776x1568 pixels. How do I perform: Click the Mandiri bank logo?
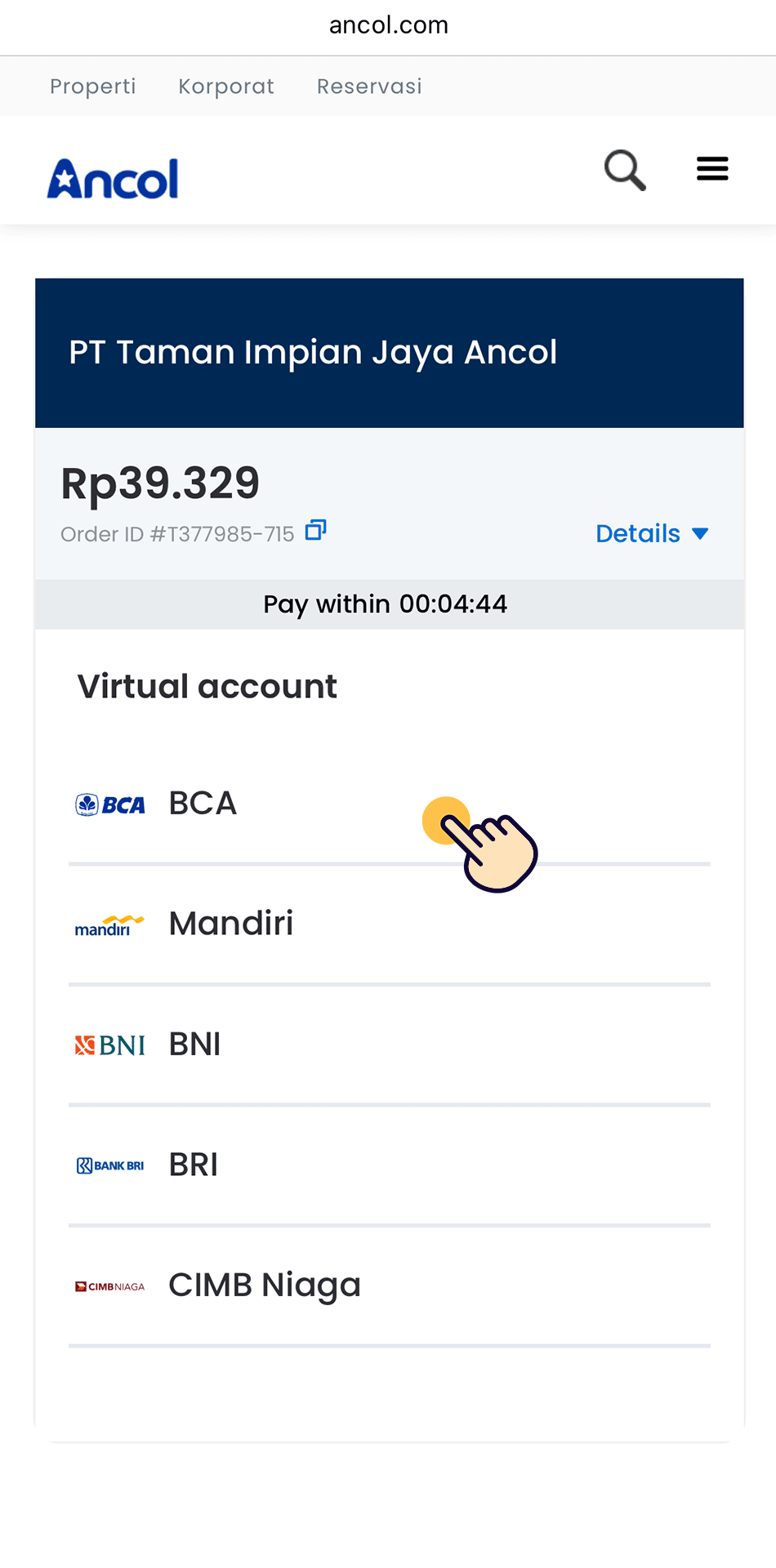pyautogui.click(x=109, y=925)
